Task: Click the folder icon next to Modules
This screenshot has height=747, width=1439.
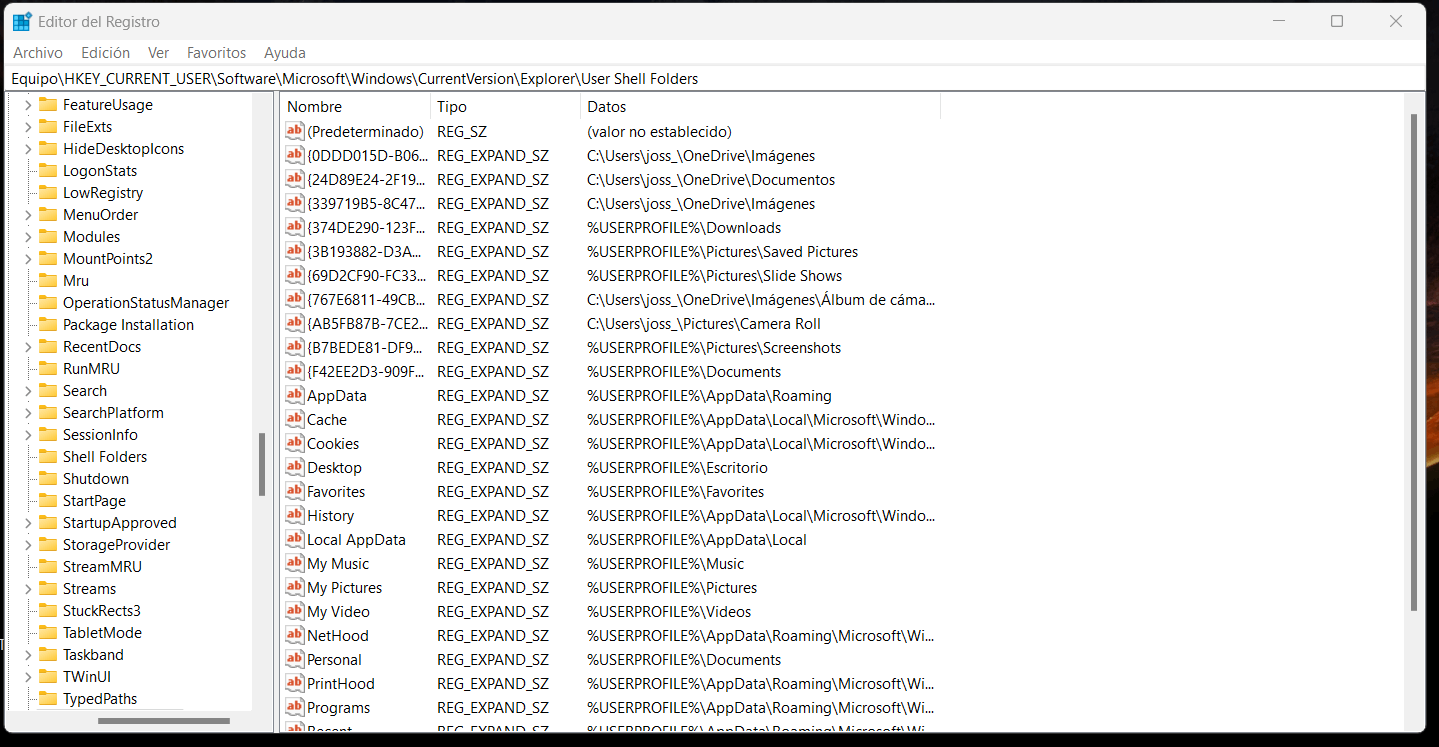Action: (48, 236)
